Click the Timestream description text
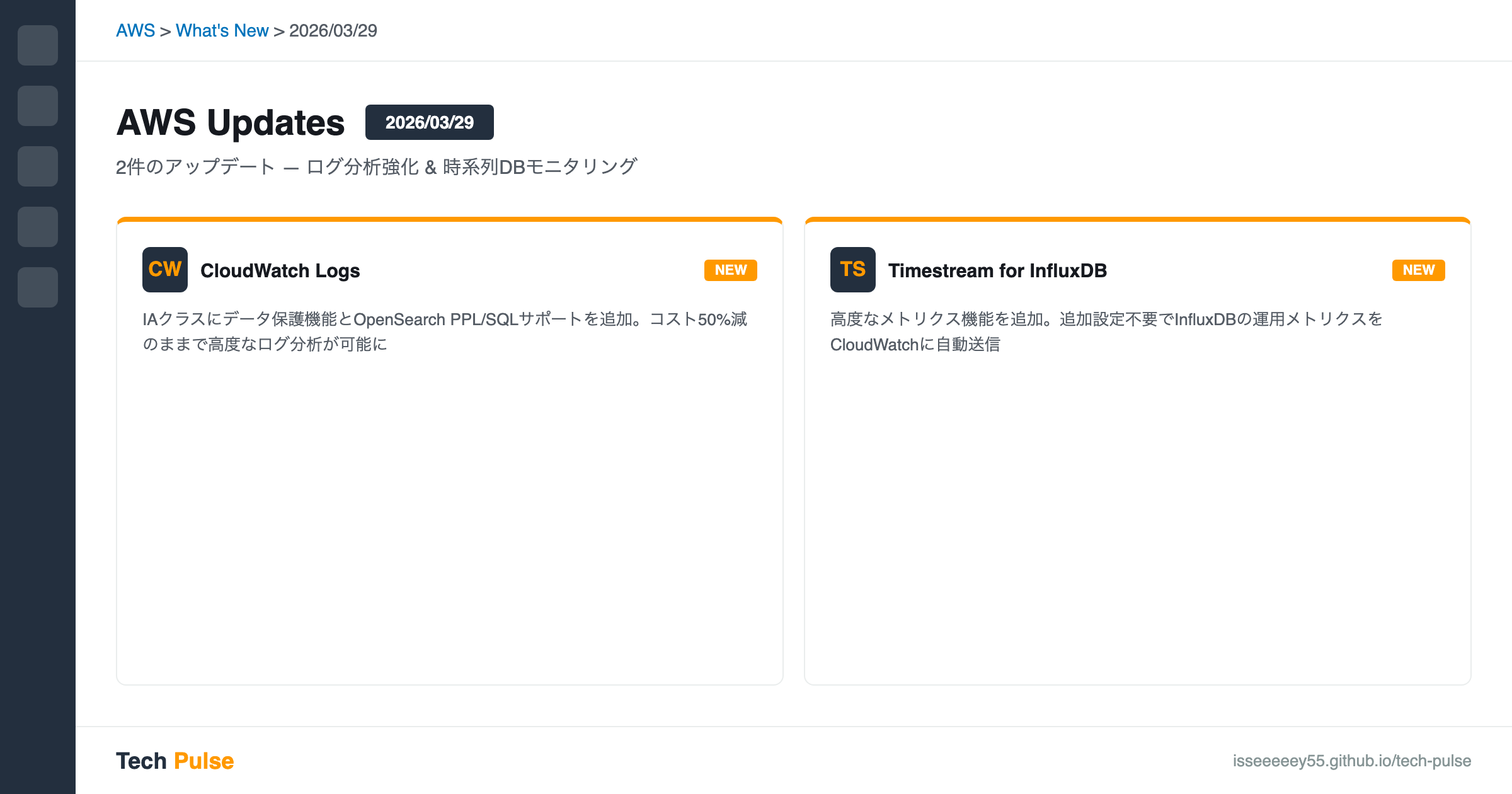 (1106, 331)
